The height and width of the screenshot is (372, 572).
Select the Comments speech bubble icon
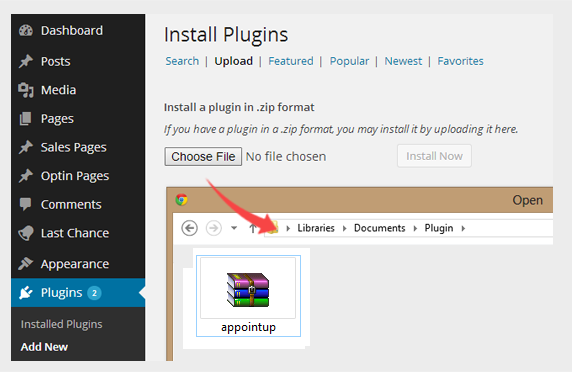pyautogui.click(x=26, y=204)
